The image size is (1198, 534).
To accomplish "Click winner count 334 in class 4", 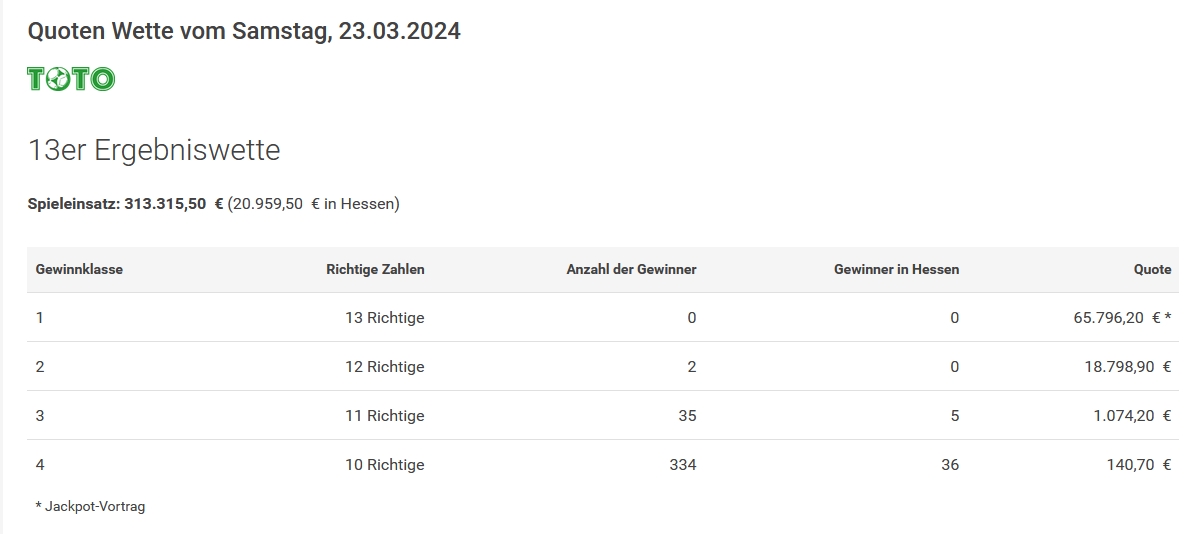I will (x=682, y=464).
